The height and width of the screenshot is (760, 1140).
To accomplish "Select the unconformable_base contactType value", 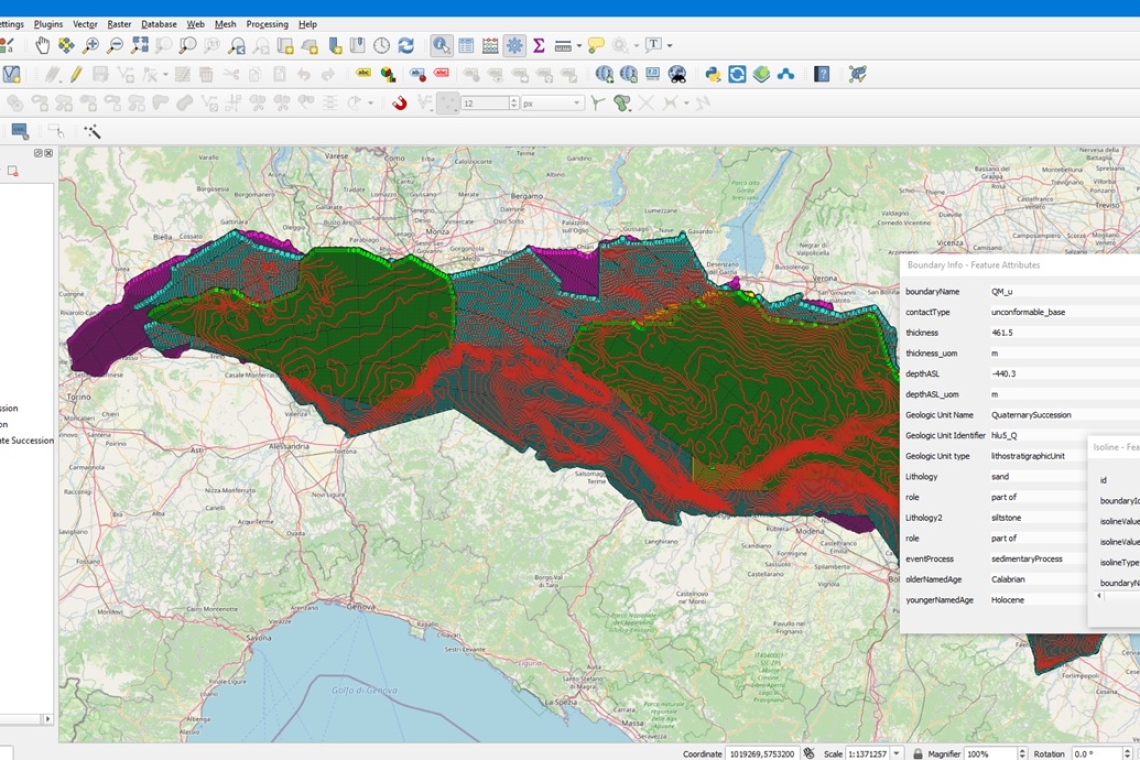I will 1028,312.
